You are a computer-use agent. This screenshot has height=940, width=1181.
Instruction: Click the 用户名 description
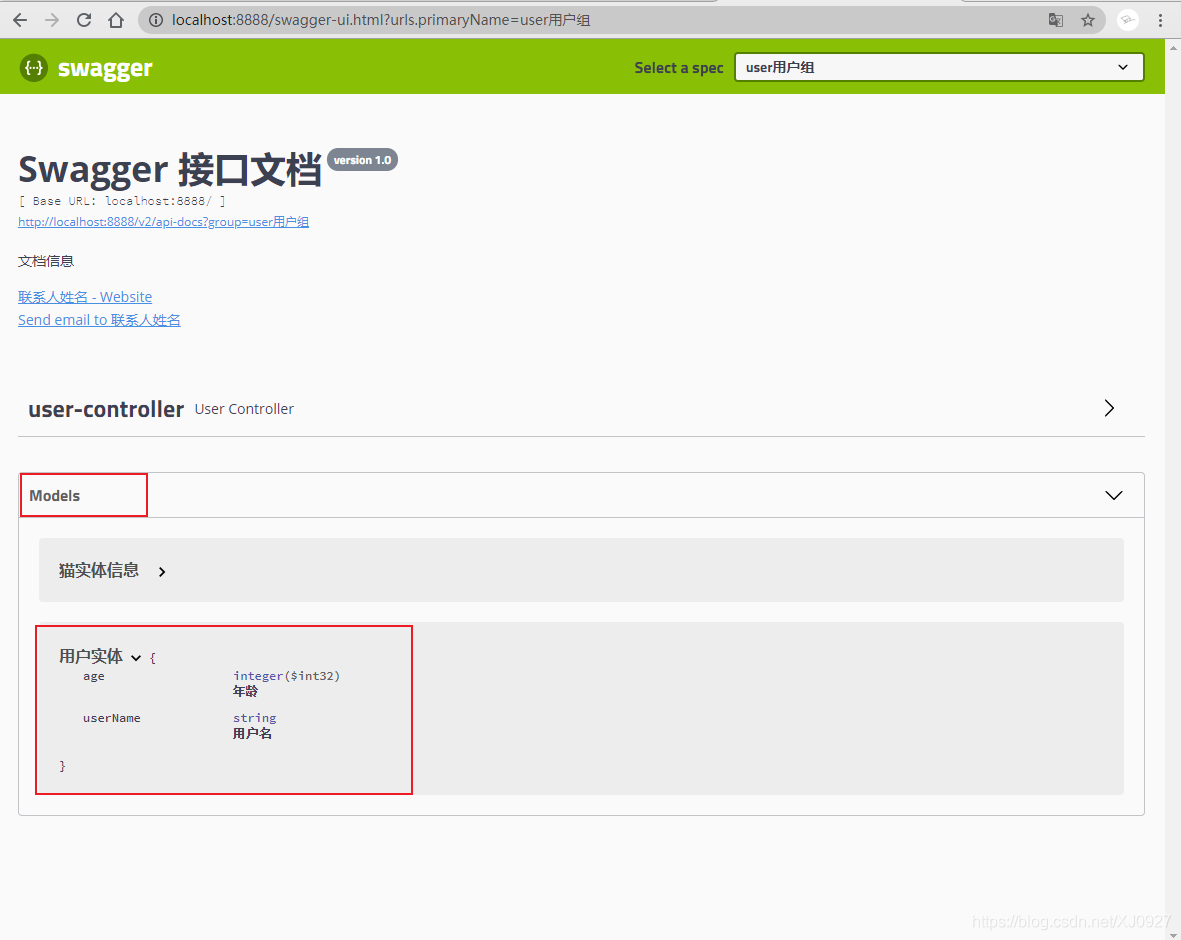tap(252, 734)
